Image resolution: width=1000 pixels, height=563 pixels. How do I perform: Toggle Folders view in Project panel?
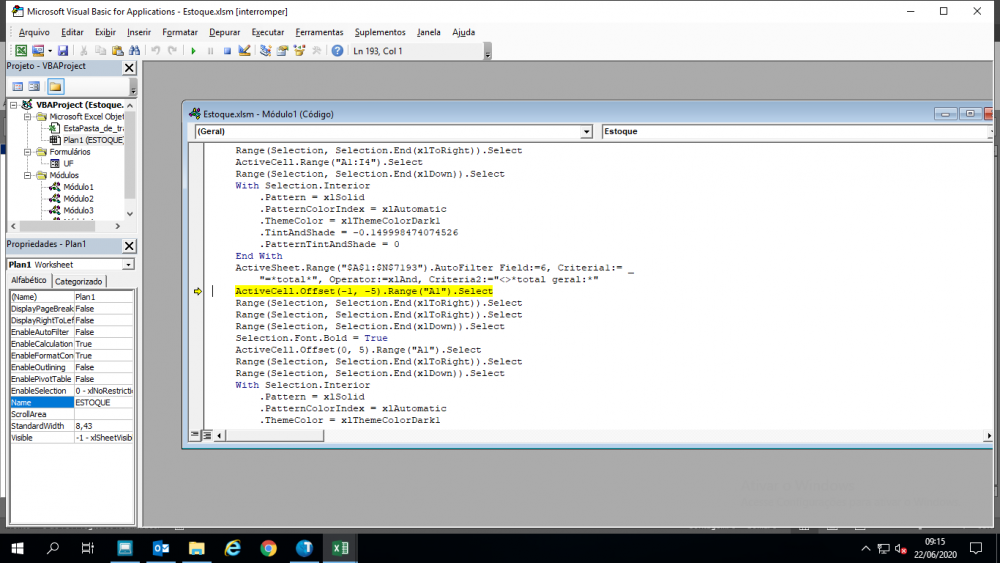tap(55, 86)
